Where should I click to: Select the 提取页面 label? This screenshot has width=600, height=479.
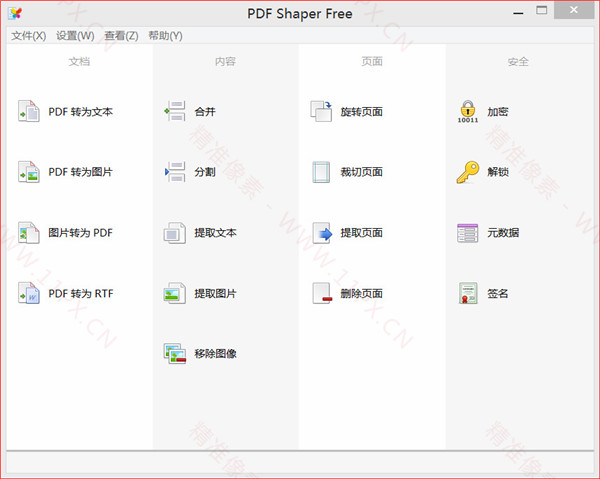tap(362, 233)
